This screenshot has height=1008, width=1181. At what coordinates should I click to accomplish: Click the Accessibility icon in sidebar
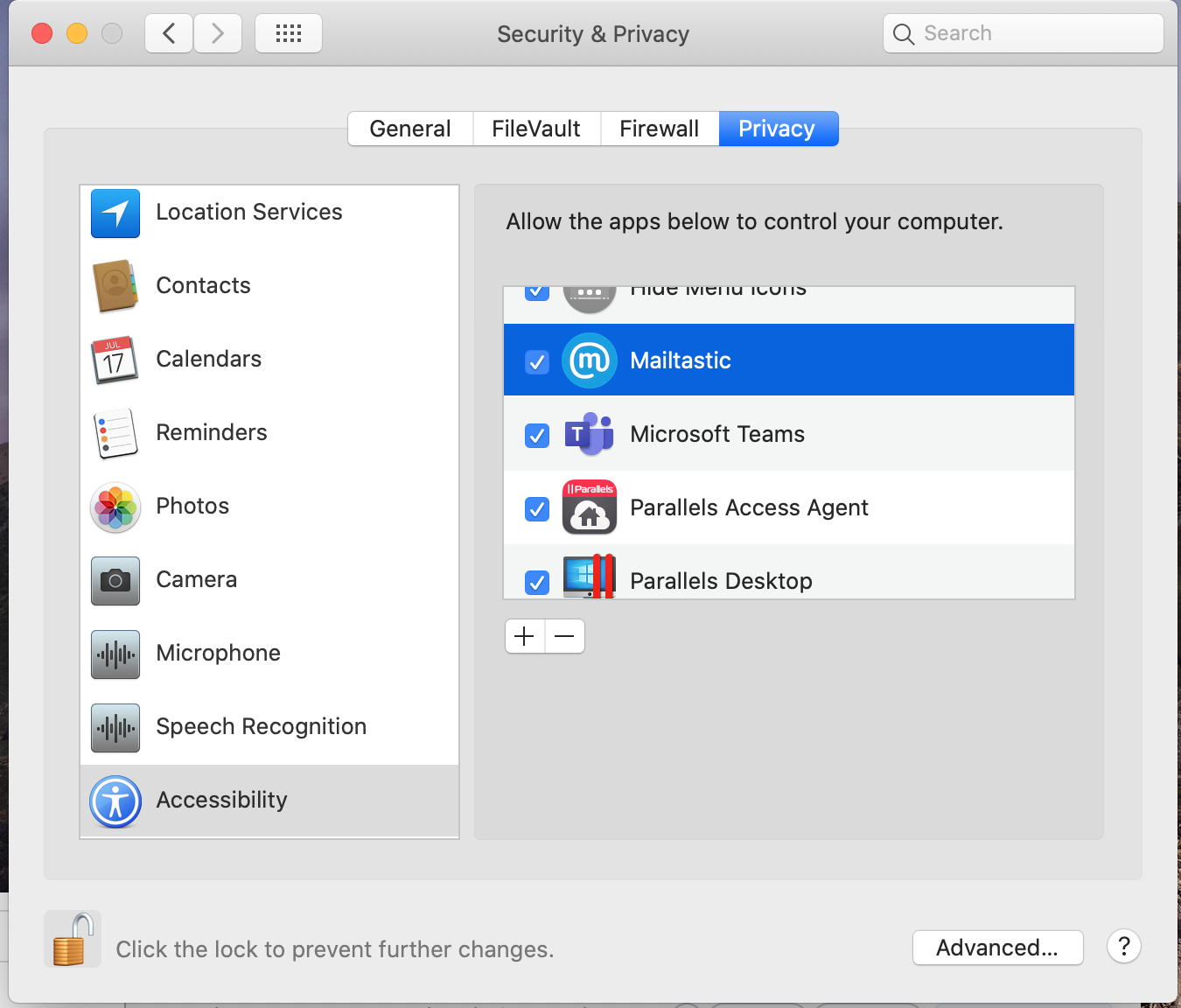click(115, 801)
